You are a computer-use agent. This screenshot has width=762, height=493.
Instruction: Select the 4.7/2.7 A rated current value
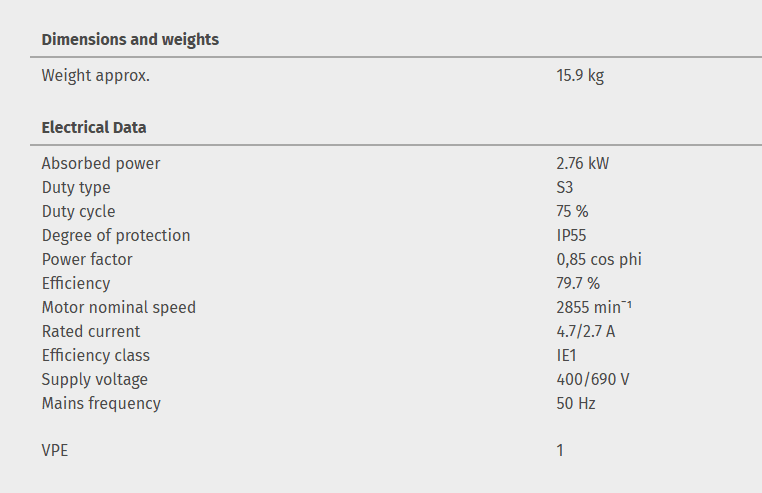tap(586, 331)
